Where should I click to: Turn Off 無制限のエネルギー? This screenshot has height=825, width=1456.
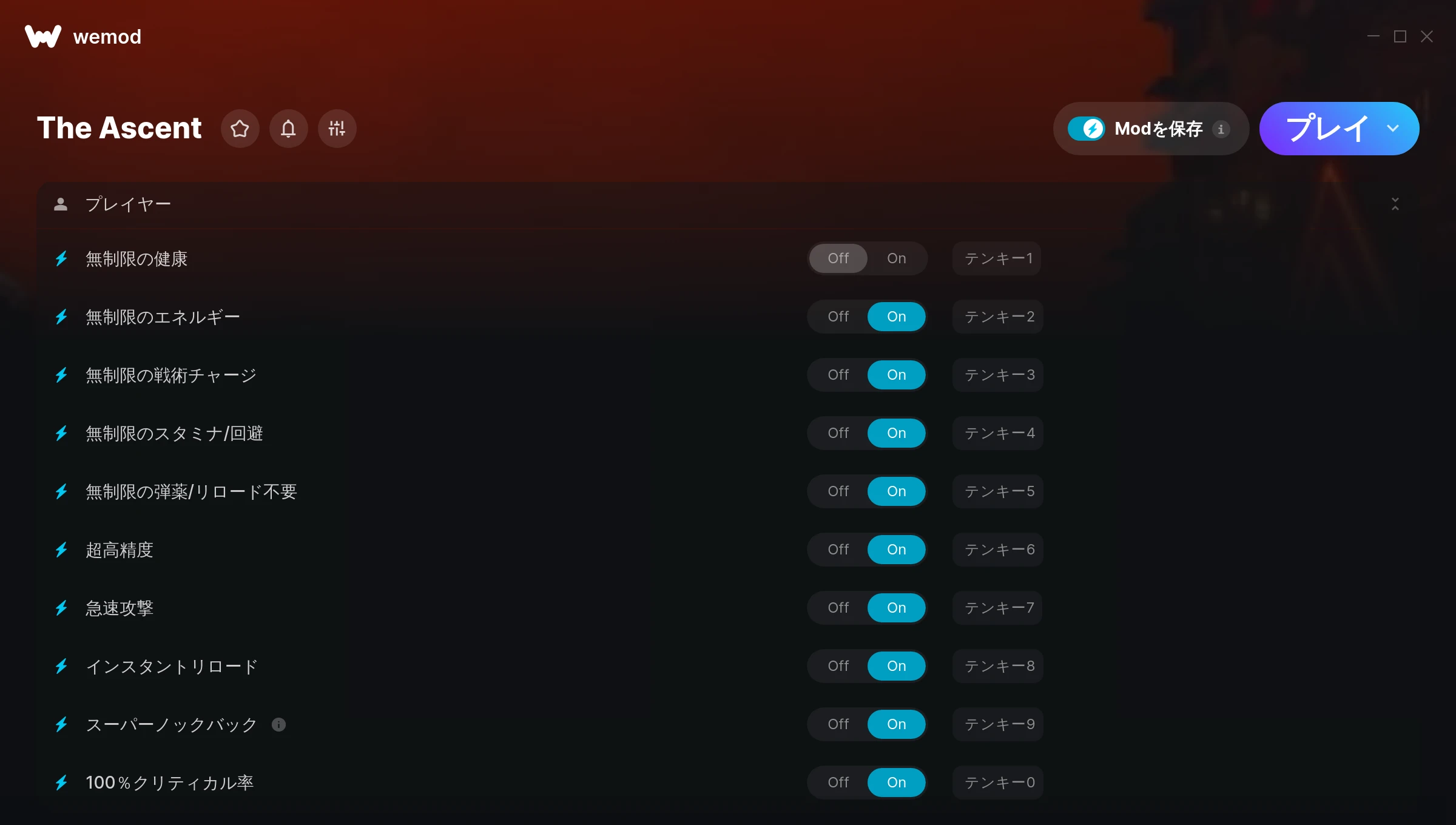(838, 317)
